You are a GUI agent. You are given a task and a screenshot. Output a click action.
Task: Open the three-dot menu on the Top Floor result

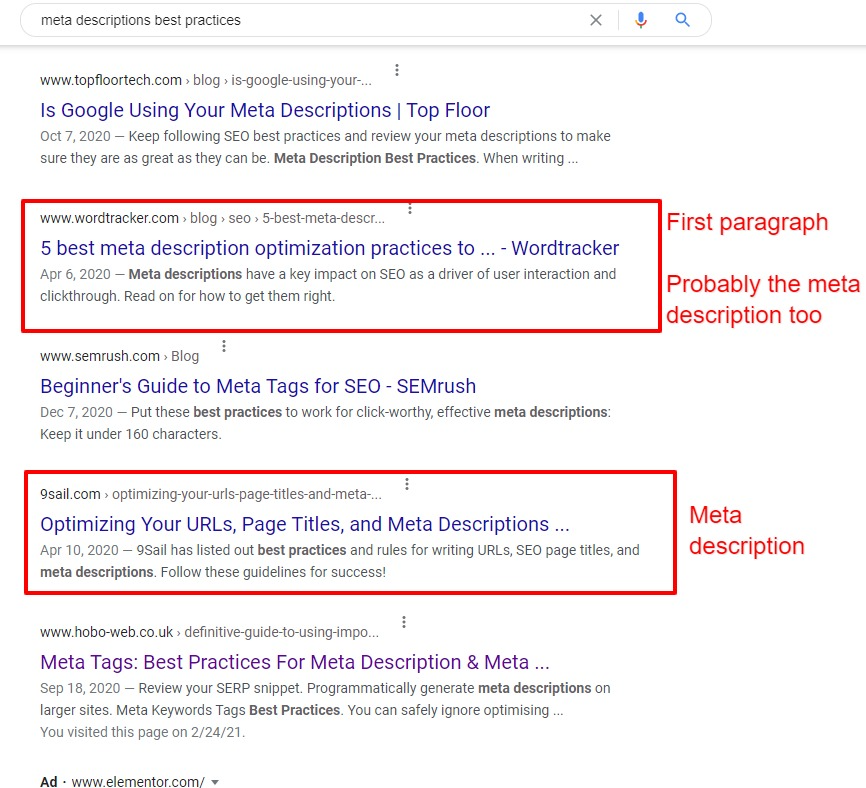pos(397,70)
